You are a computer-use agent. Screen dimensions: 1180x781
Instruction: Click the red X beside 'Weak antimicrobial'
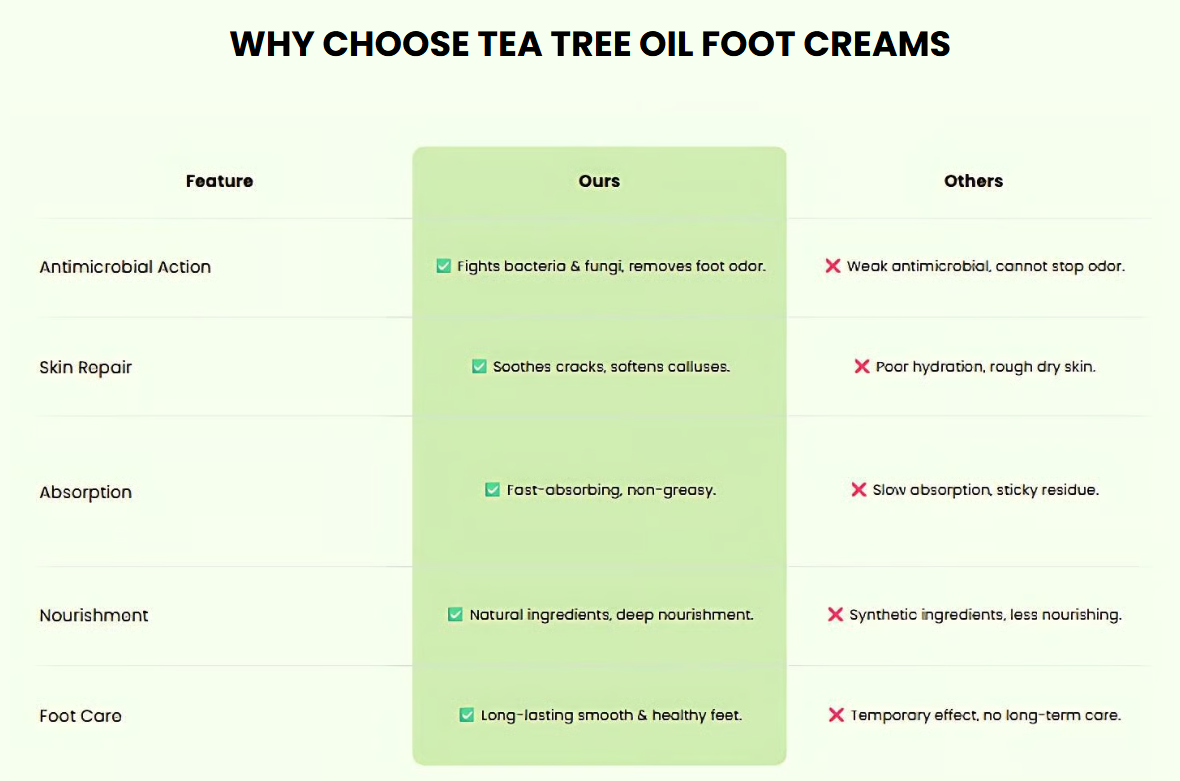tap(833, 266)
